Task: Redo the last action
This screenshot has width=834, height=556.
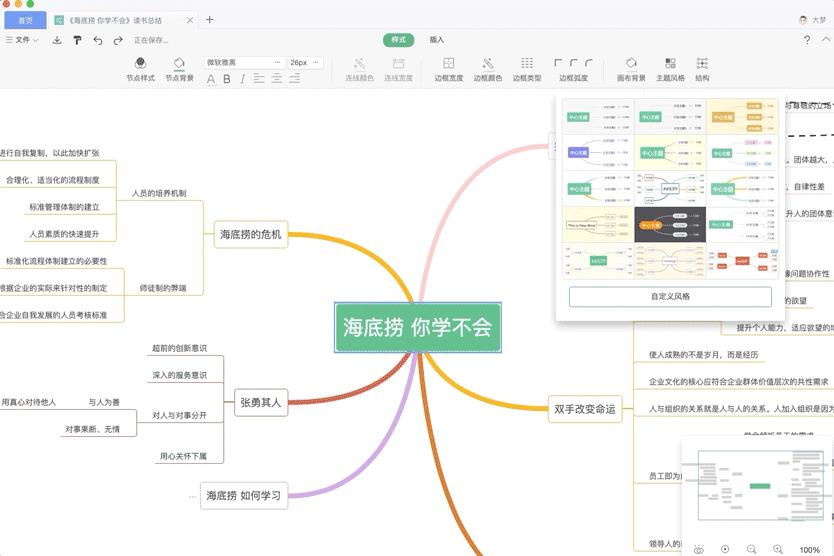Action: (118, 40)
